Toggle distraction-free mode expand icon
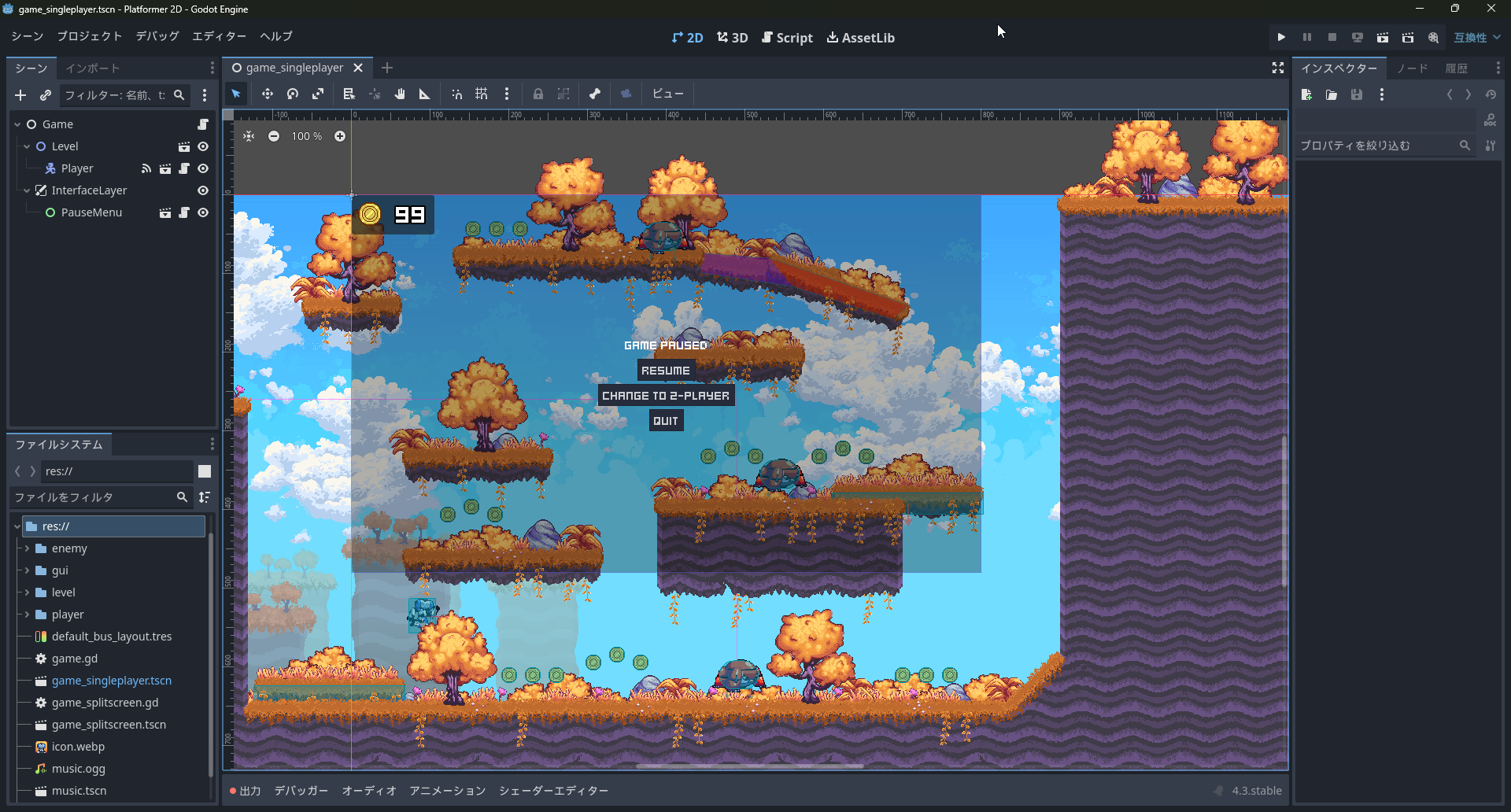The image size is (1511, 812). [1278, 68]
